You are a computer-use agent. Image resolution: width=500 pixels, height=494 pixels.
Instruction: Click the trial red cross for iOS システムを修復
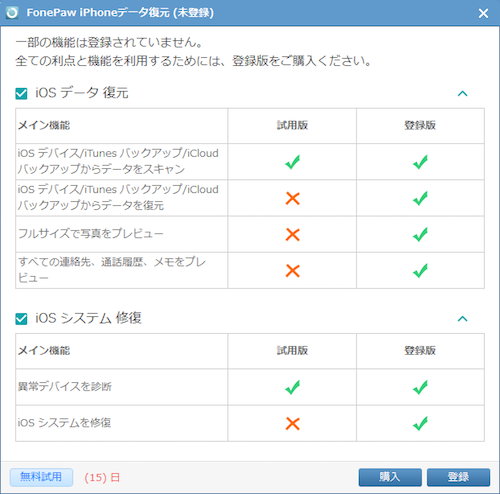click(x=293, y=423)
